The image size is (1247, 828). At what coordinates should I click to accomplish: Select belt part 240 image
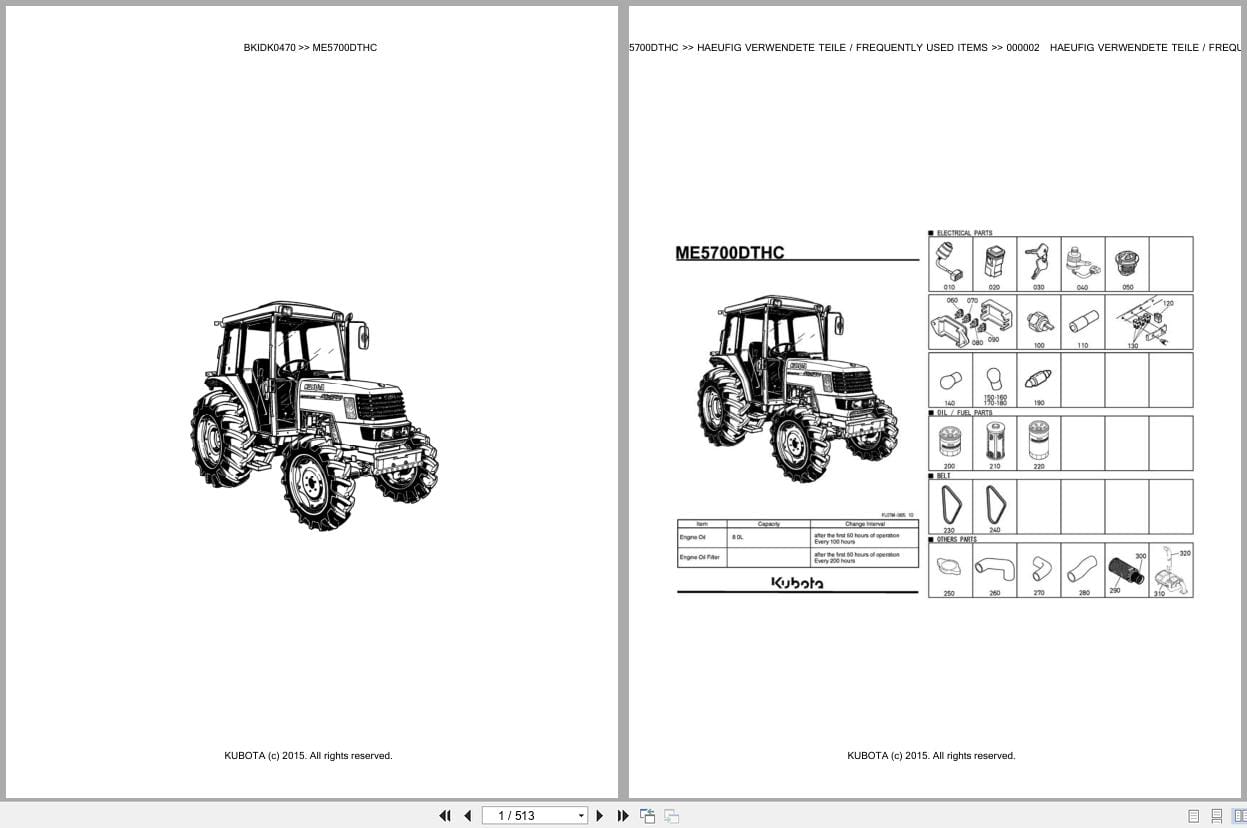(x=994, y=506)
